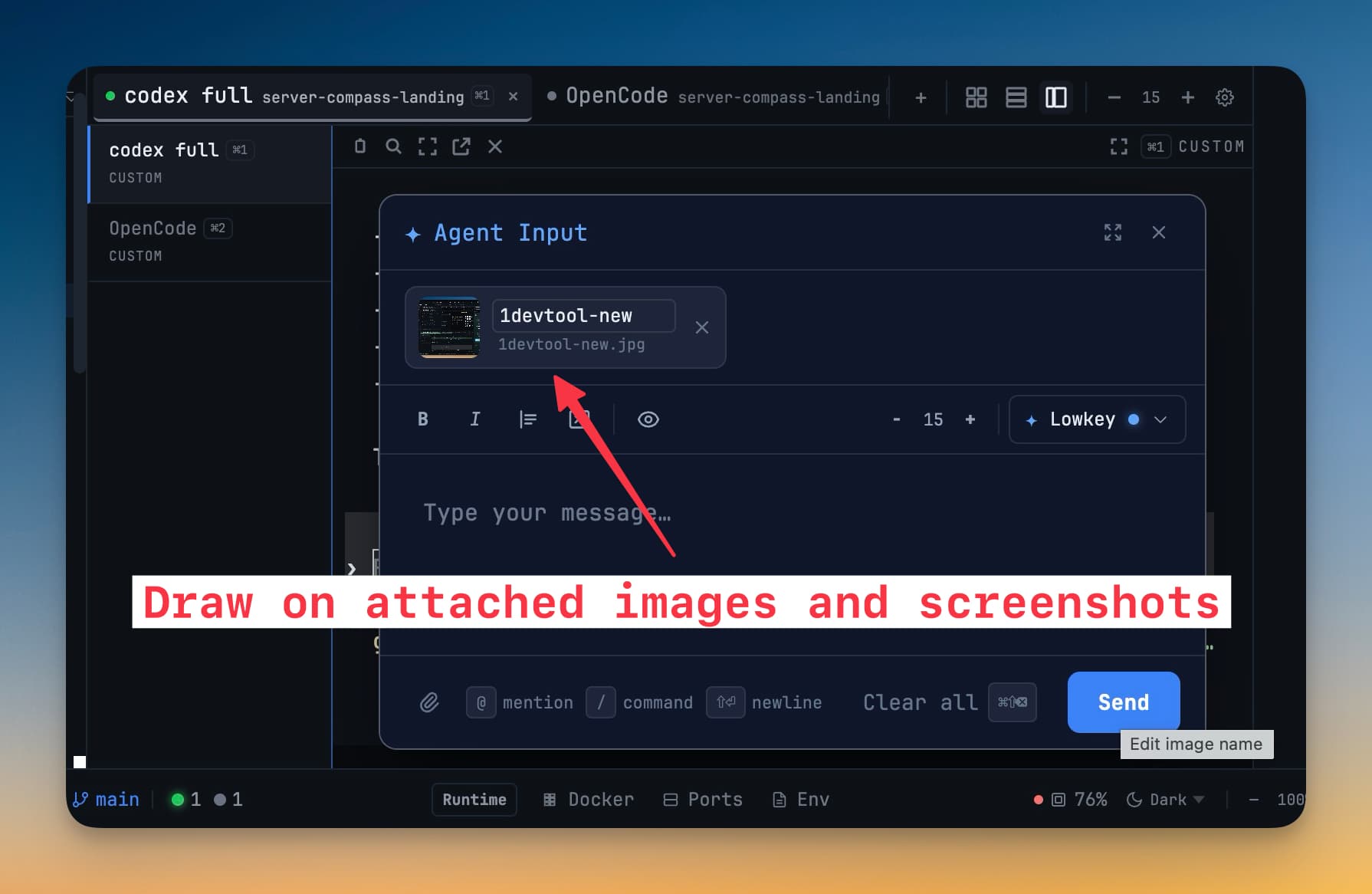The width and height of the screenshot is (1372, 894).
Task: Open the Dark theme dropdown
Action: point(1166,800)
